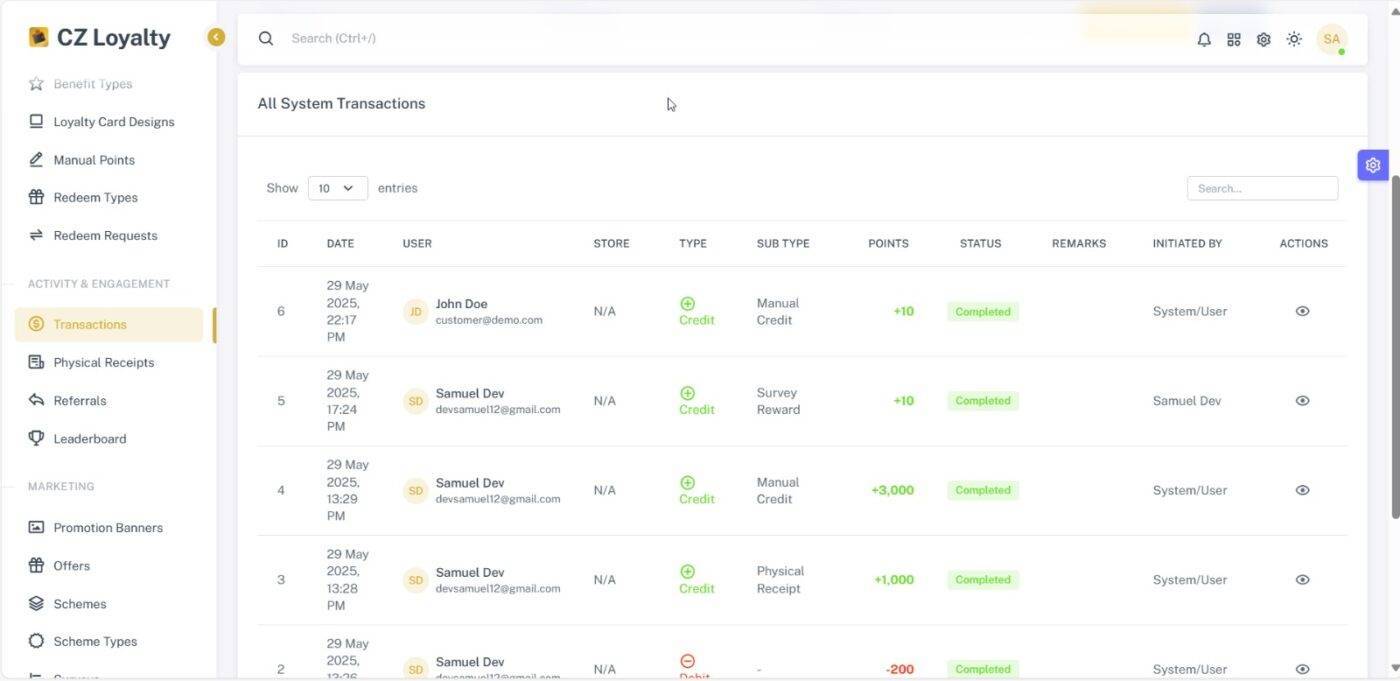View the -200 Debit transaction details

point(1302,668)
